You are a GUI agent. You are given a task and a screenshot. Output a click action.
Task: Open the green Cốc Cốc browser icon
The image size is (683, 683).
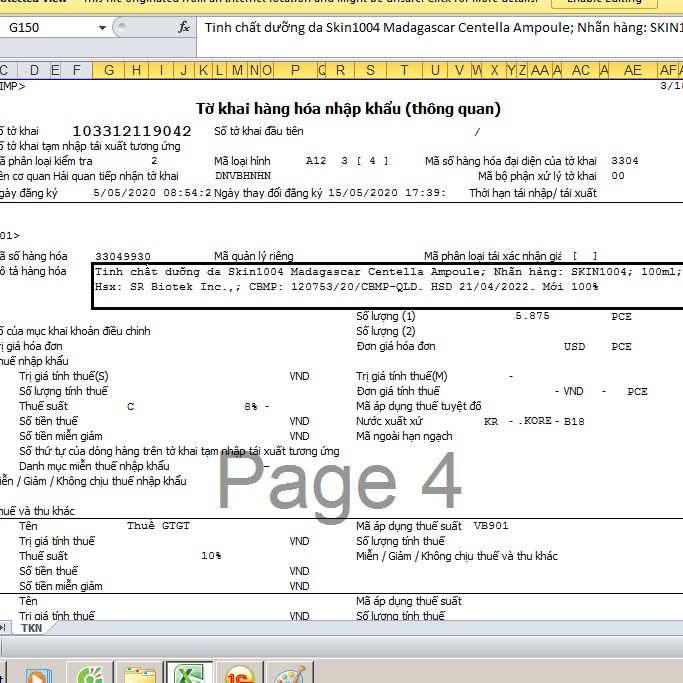(88, 674)
